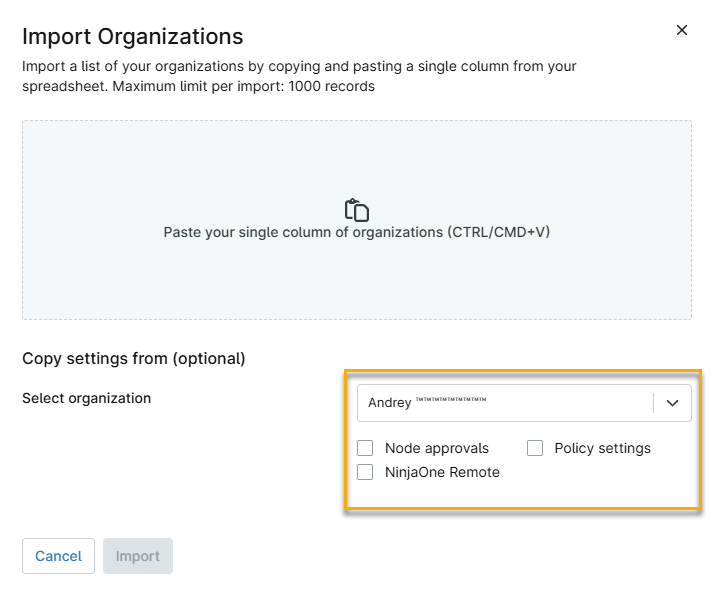Click the "Copy settings from (optional)" heading

134,358
